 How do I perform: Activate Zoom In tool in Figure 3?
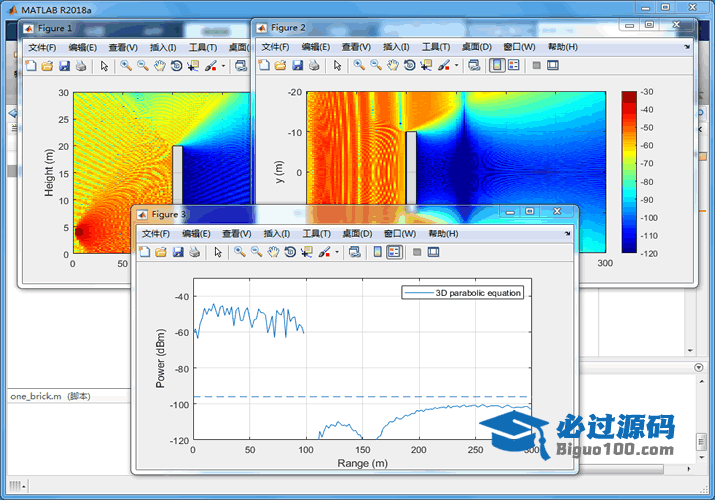[239, 252]
